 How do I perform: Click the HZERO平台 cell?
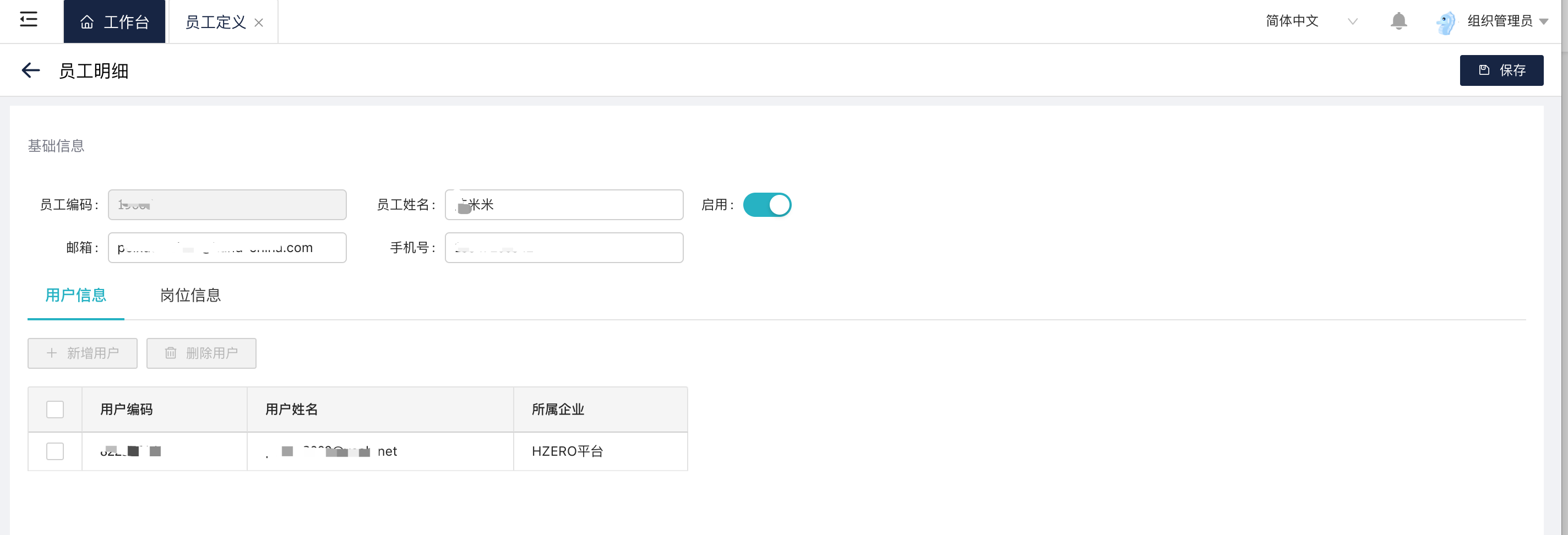coord(601,452)
